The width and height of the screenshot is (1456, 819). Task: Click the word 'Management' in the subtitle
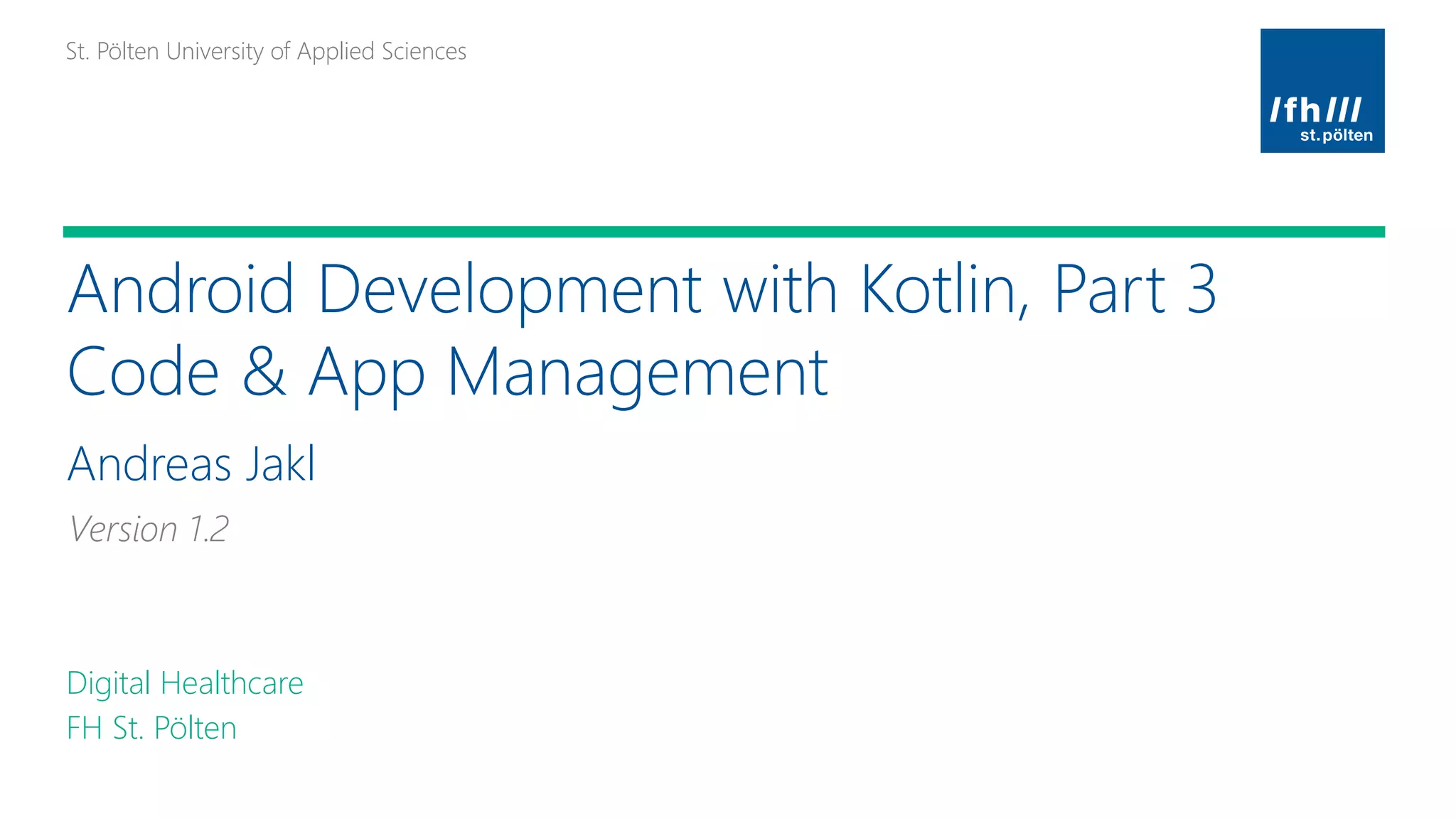(x=638, y=372)
